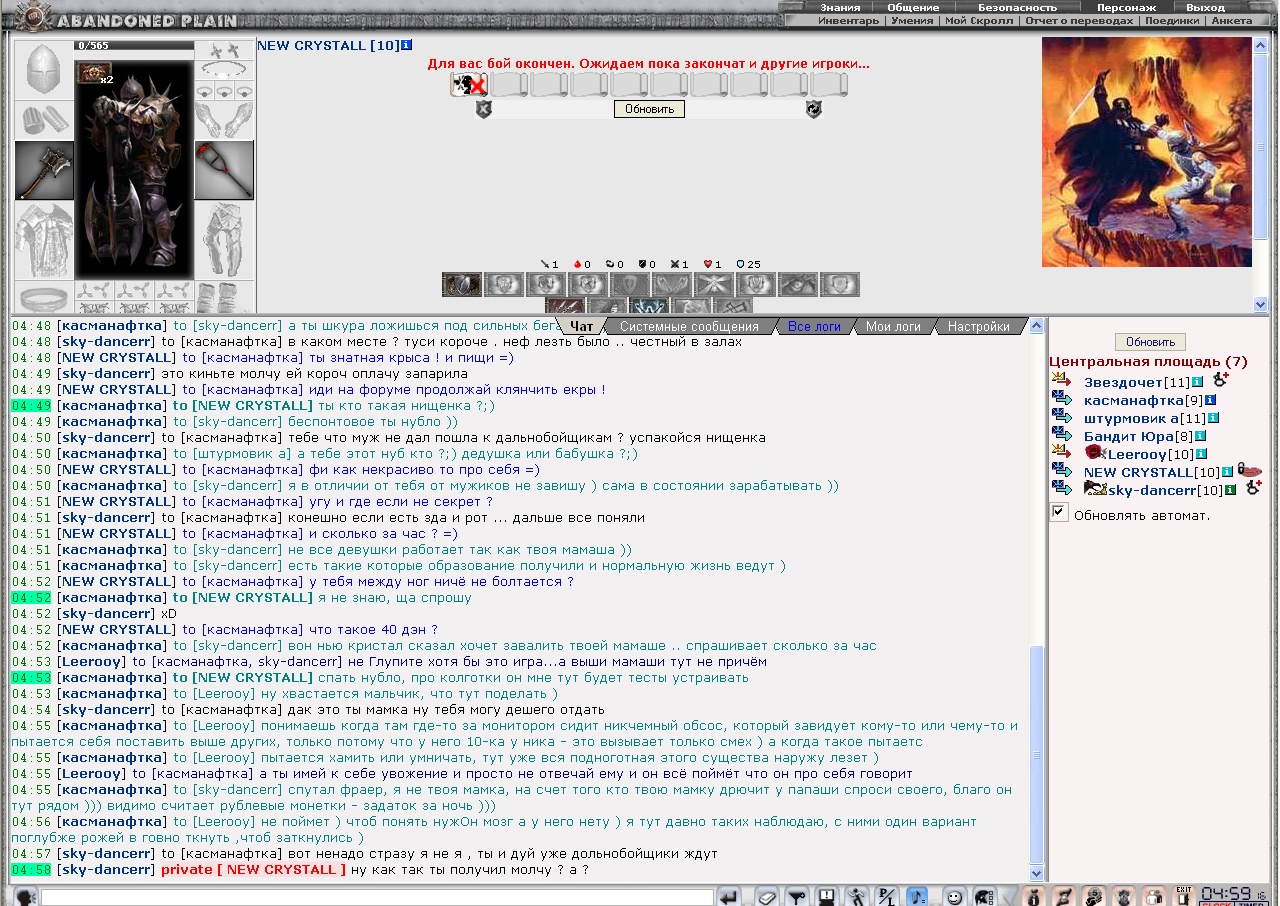Click the x2 effect icon on character
The image size is (1280, 906).
(93, 74)
